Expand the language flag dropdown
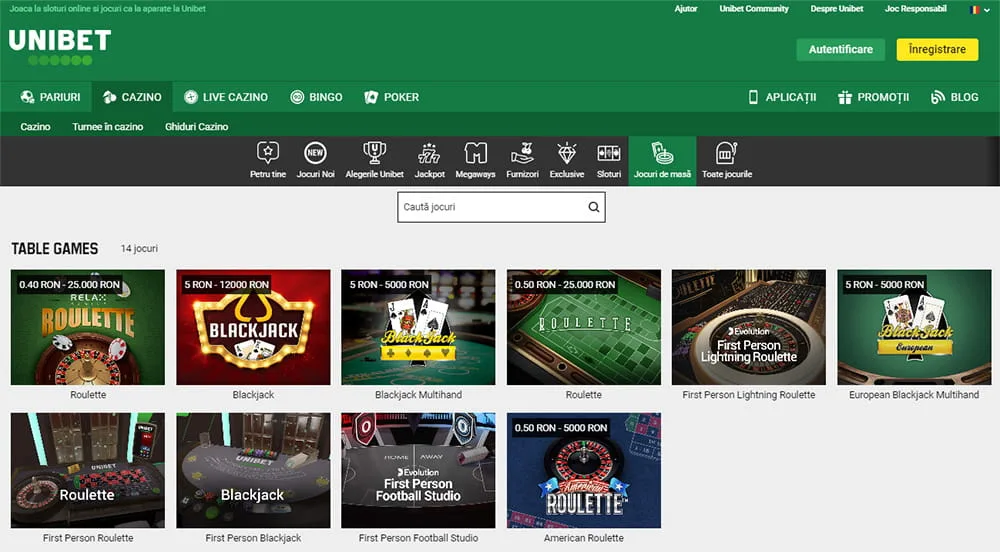This screenshot has width=1000, height=552. (x=978, y=9)
